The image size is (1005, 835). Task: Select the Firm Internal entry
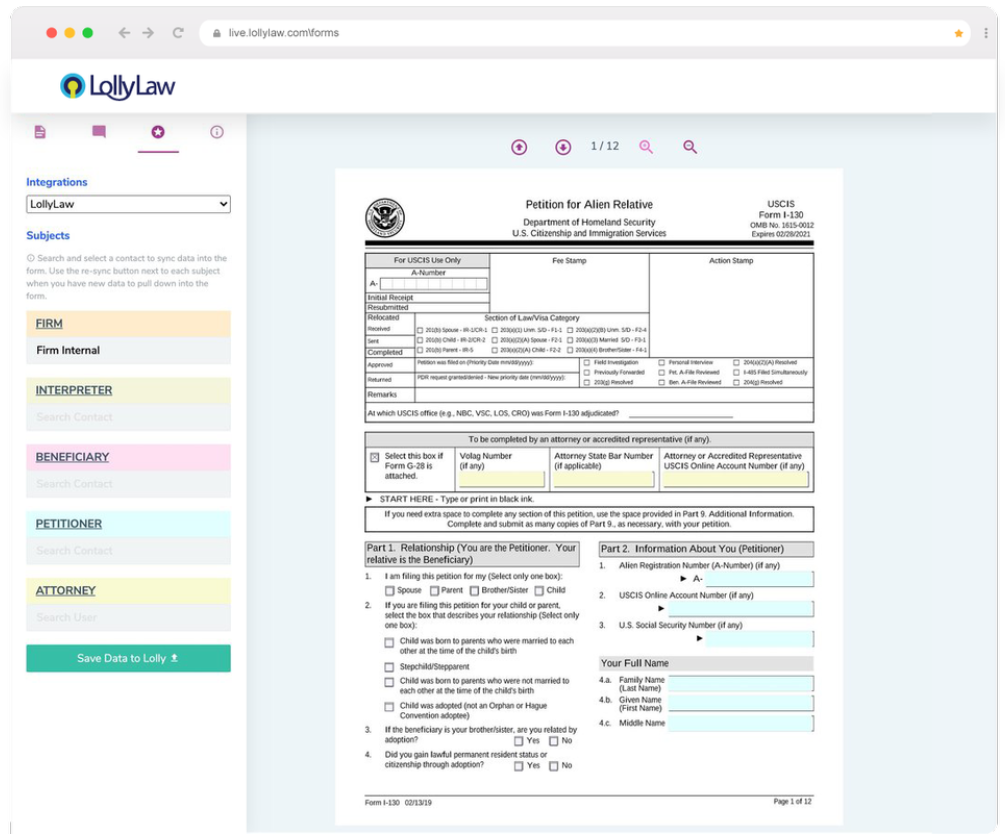(x=128, y=351)
